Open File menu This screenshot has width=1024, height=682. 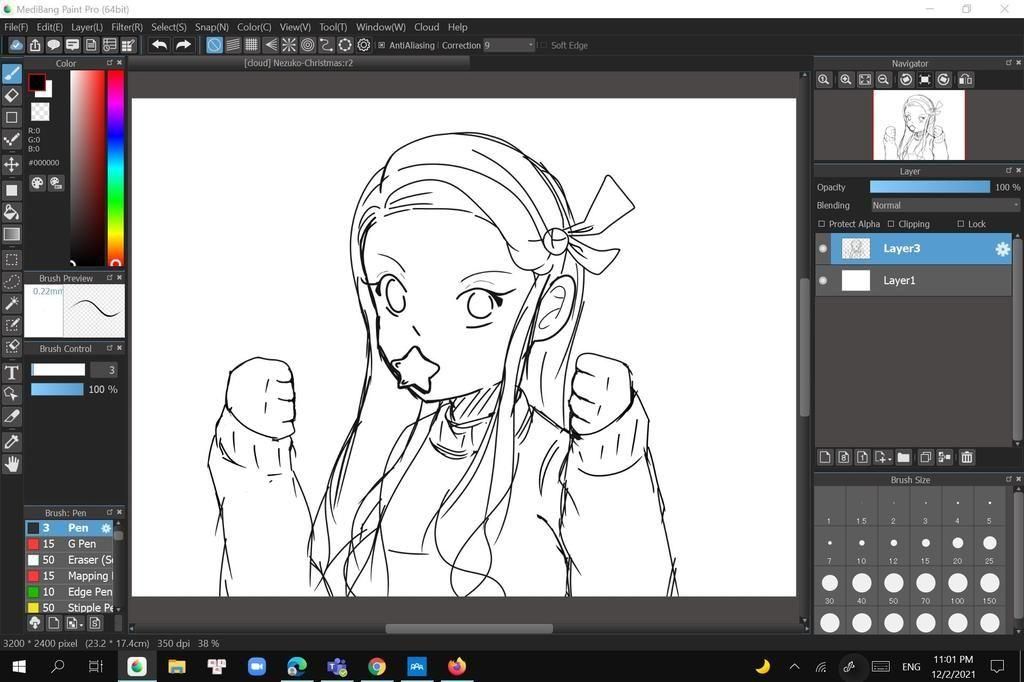[x=16, y=27]
